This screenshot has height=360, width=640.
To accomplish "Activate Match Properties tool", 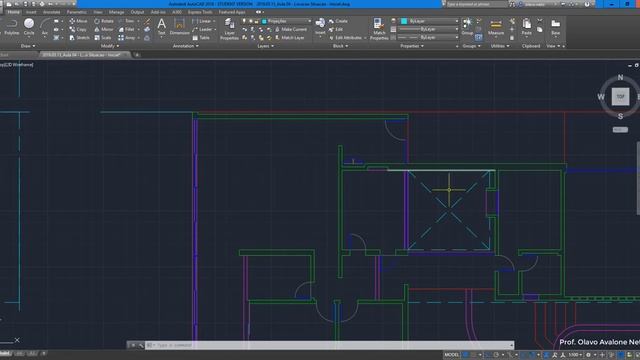I will point(379,29).
